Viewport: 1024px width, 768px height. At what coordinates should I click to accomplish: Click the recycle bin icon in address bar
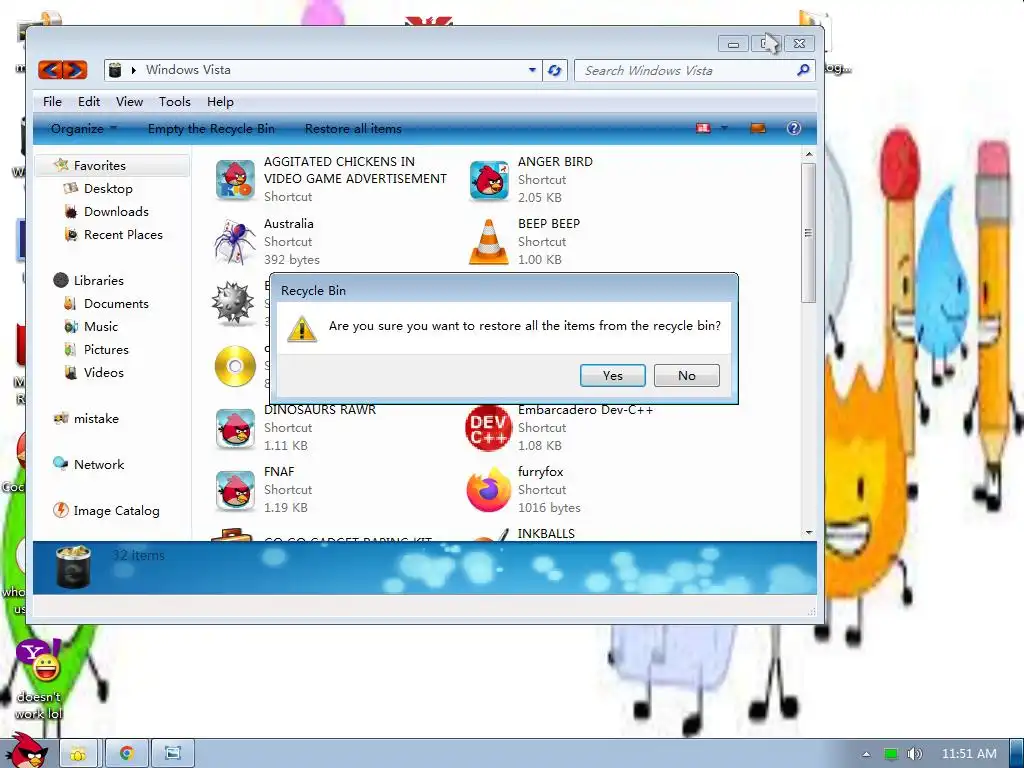pyautogui.click(x=115, y=70)
